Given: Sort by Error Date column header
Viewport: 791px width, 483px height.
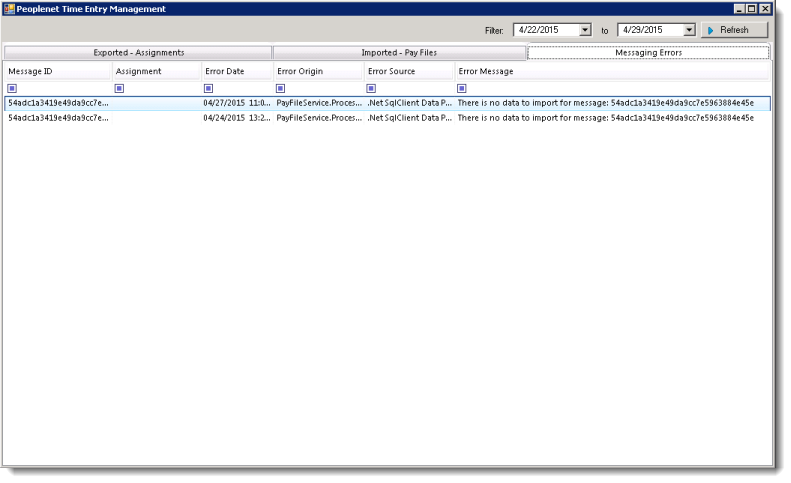Looking at the screenshot, I should (x=237, y=71).
